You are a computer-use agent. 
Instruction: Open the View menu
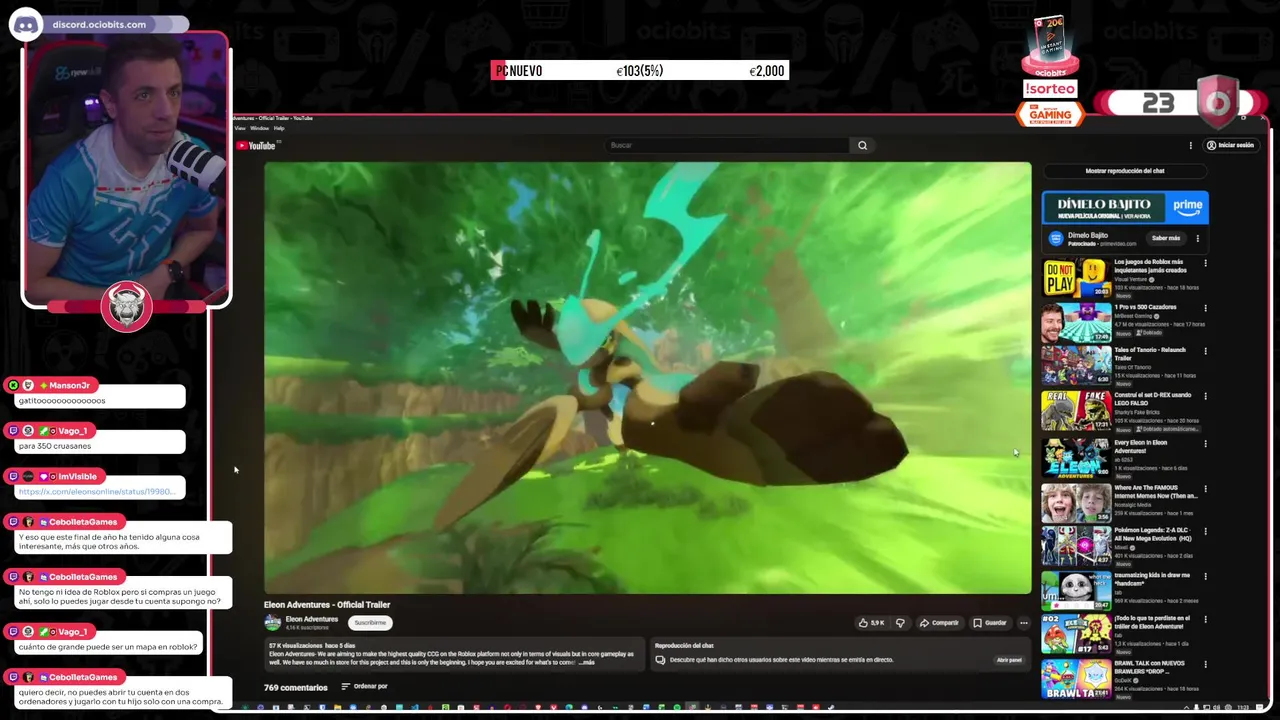tap(240, 128)
